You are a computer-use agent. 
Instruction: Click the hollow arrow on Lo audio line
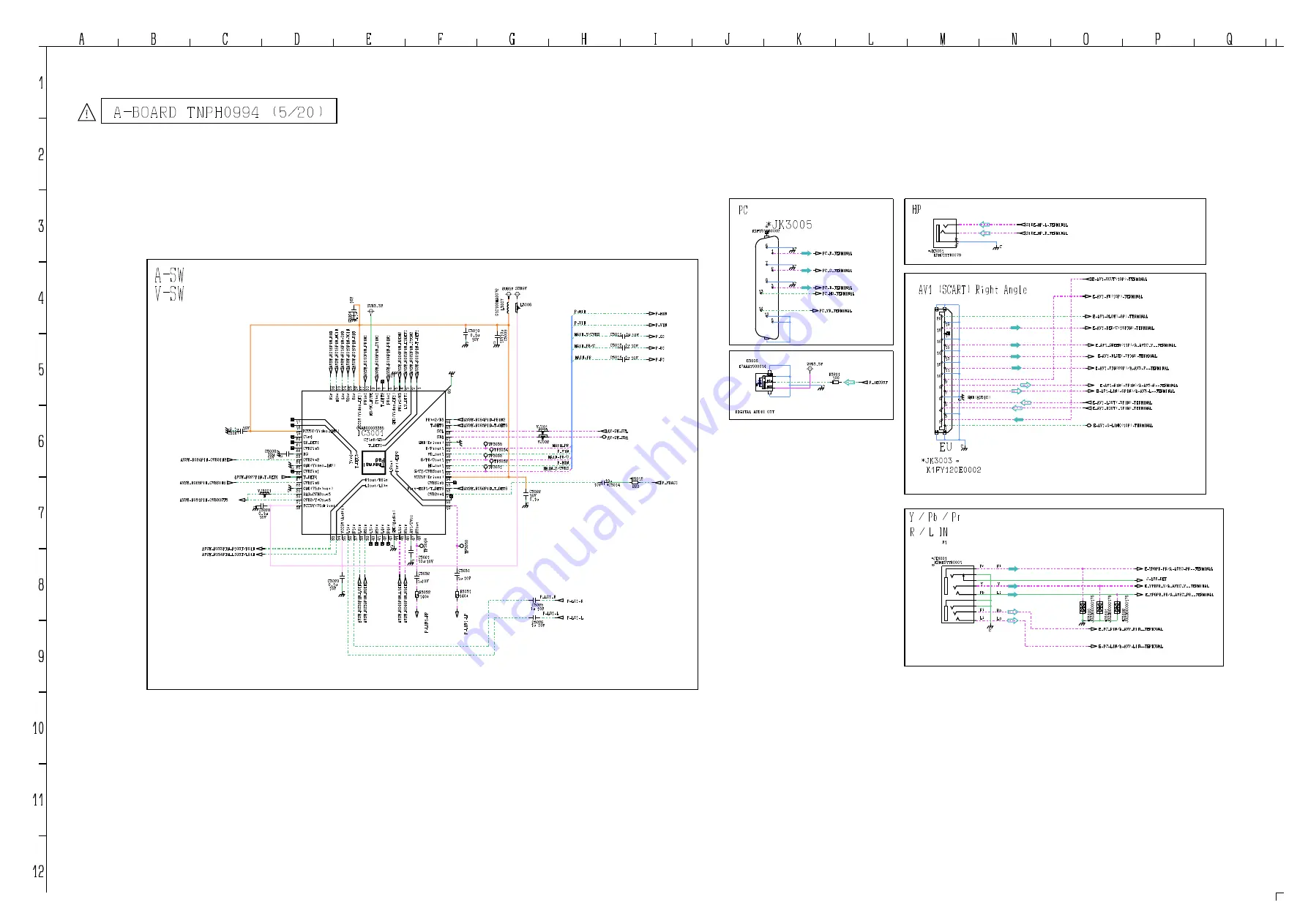[1013, 620]
